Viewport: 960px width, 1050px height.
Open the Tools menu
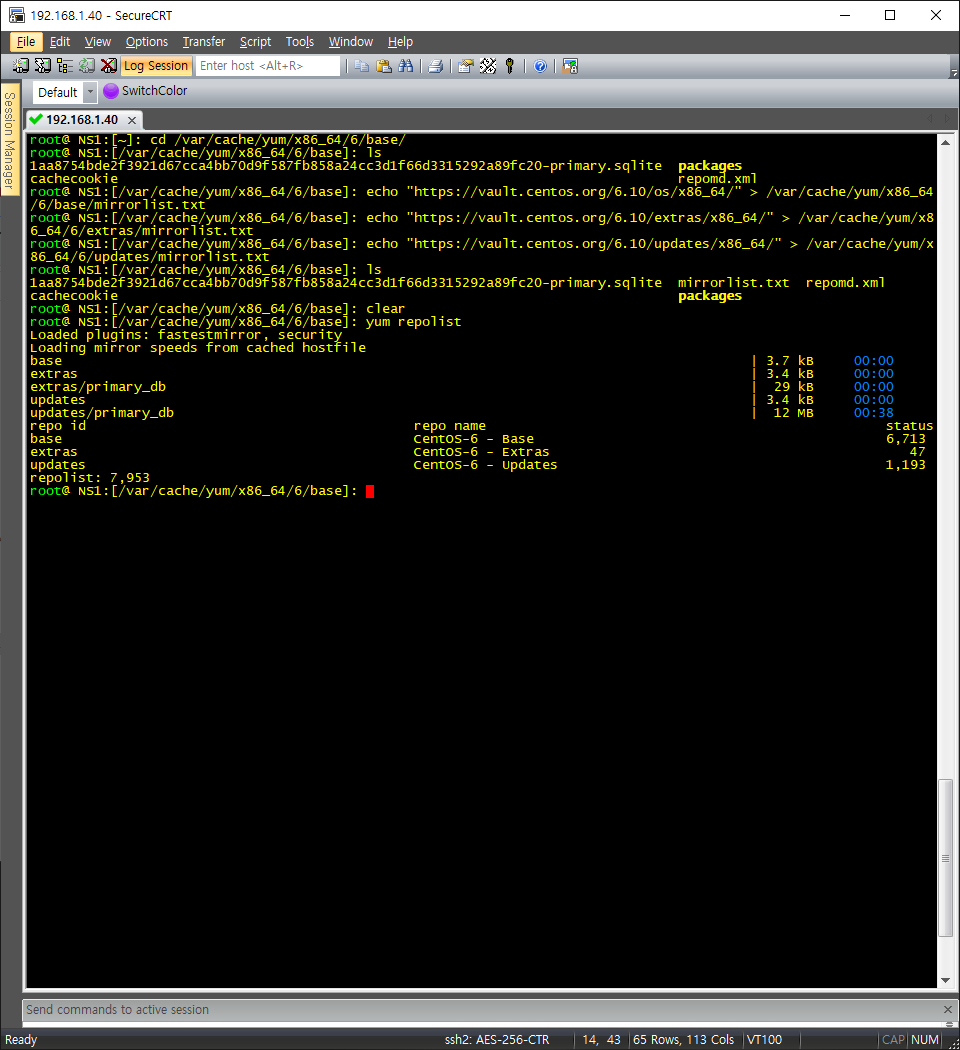299,42
